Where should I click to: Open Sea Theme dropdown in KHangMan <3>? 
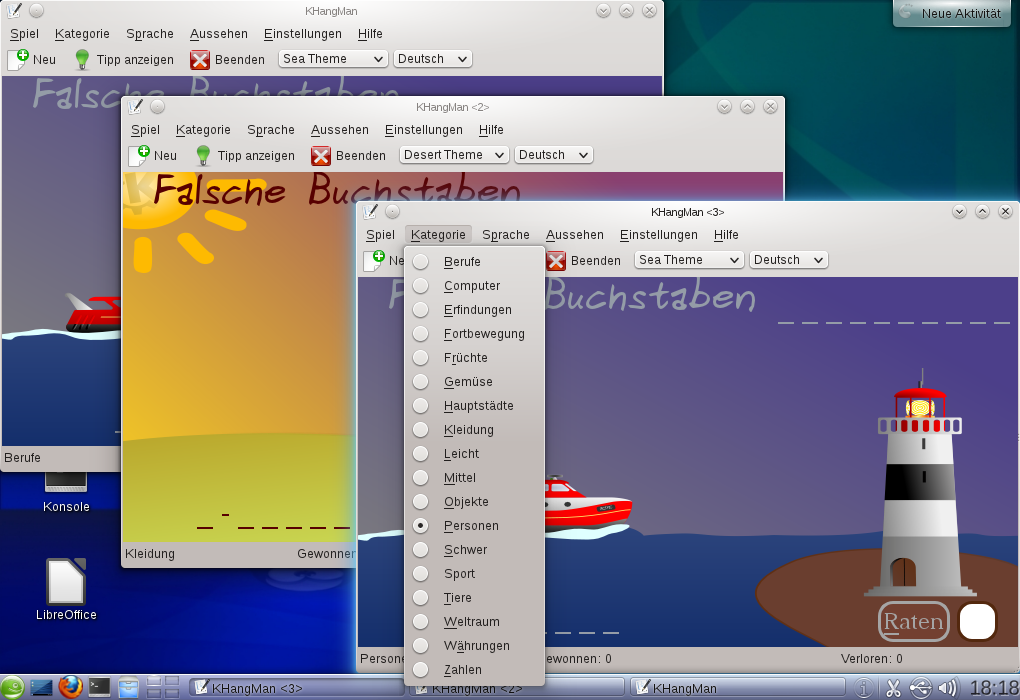coord(688,260)
